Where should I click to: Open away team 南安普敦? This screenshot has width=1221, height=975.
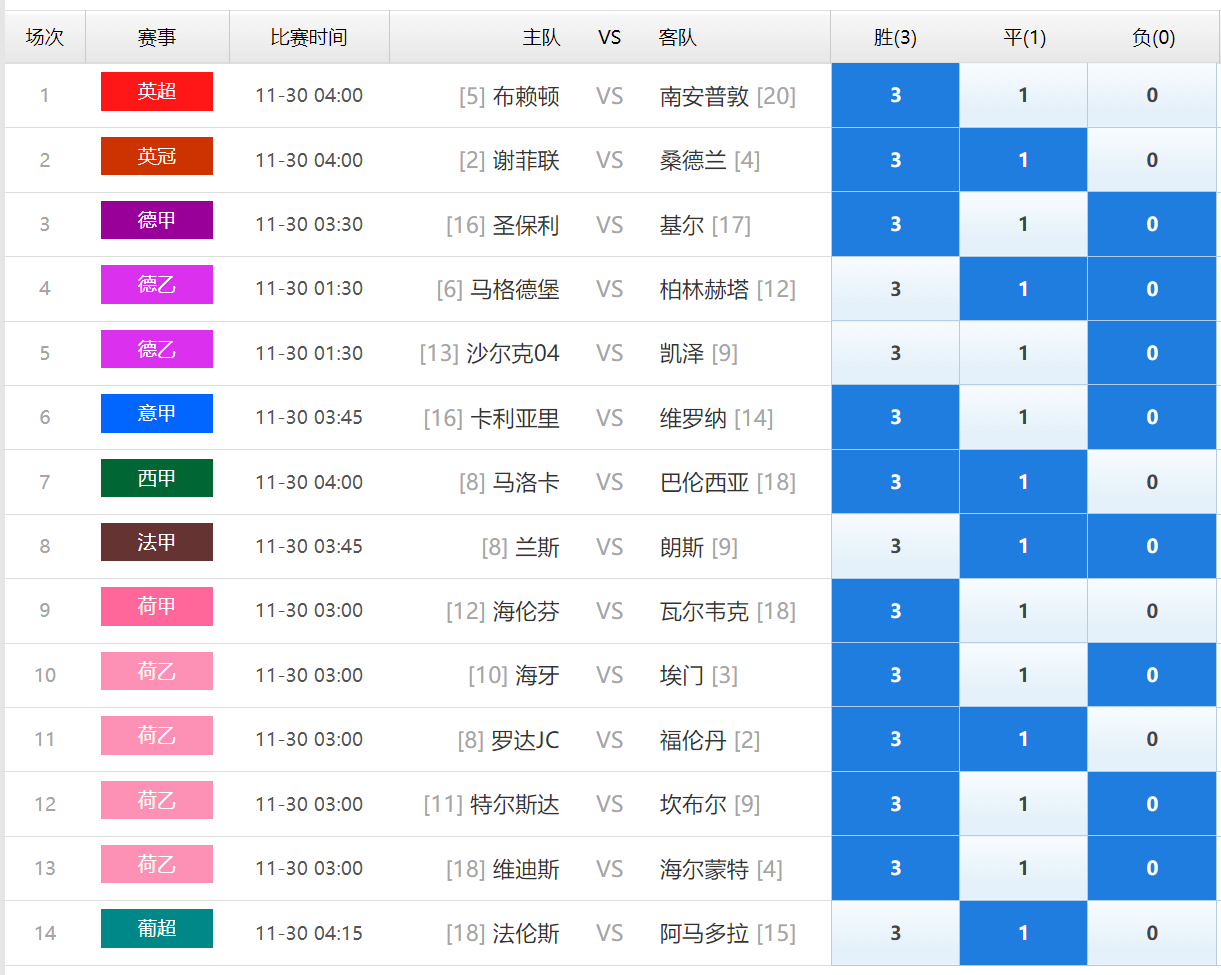[704, 96]
